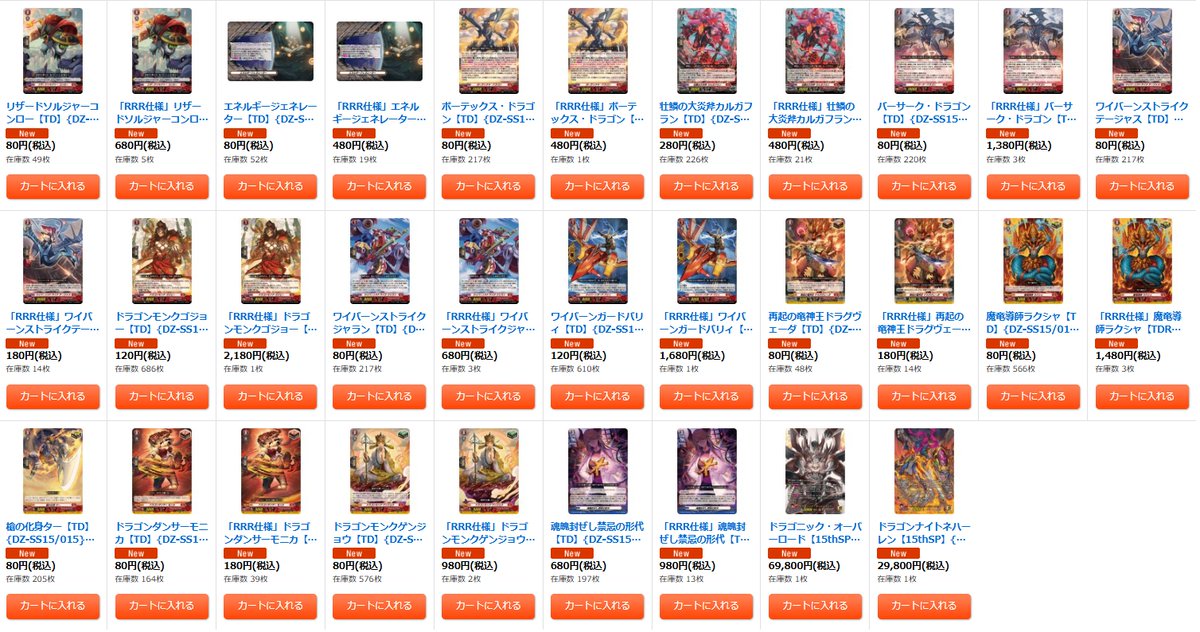The height and width of the screenshot is (632, 1200).
Task: View the 80円 魔竜導師ラクシャ card image
Action: tap(1033, 261)
